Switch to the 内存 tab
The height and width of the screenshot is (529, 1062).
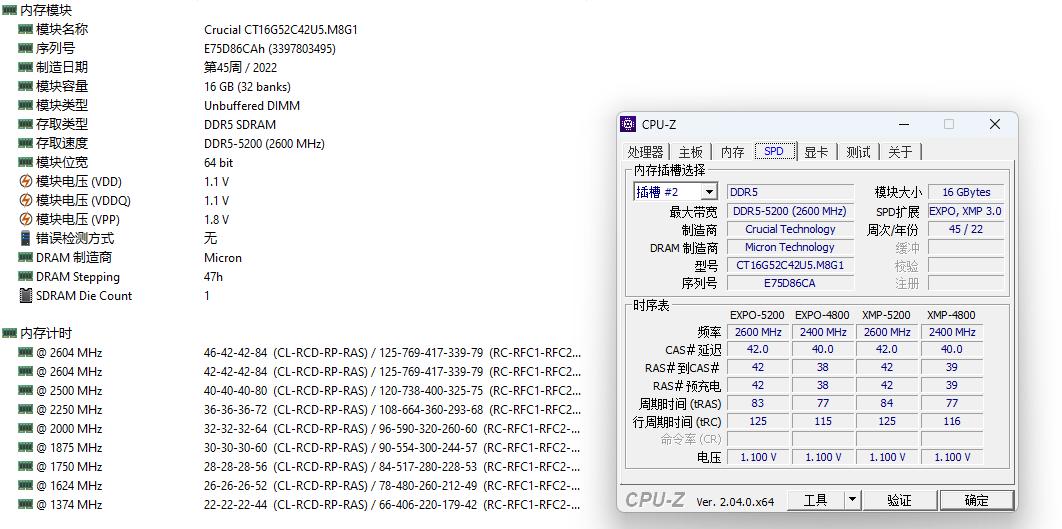pos(732,152)
